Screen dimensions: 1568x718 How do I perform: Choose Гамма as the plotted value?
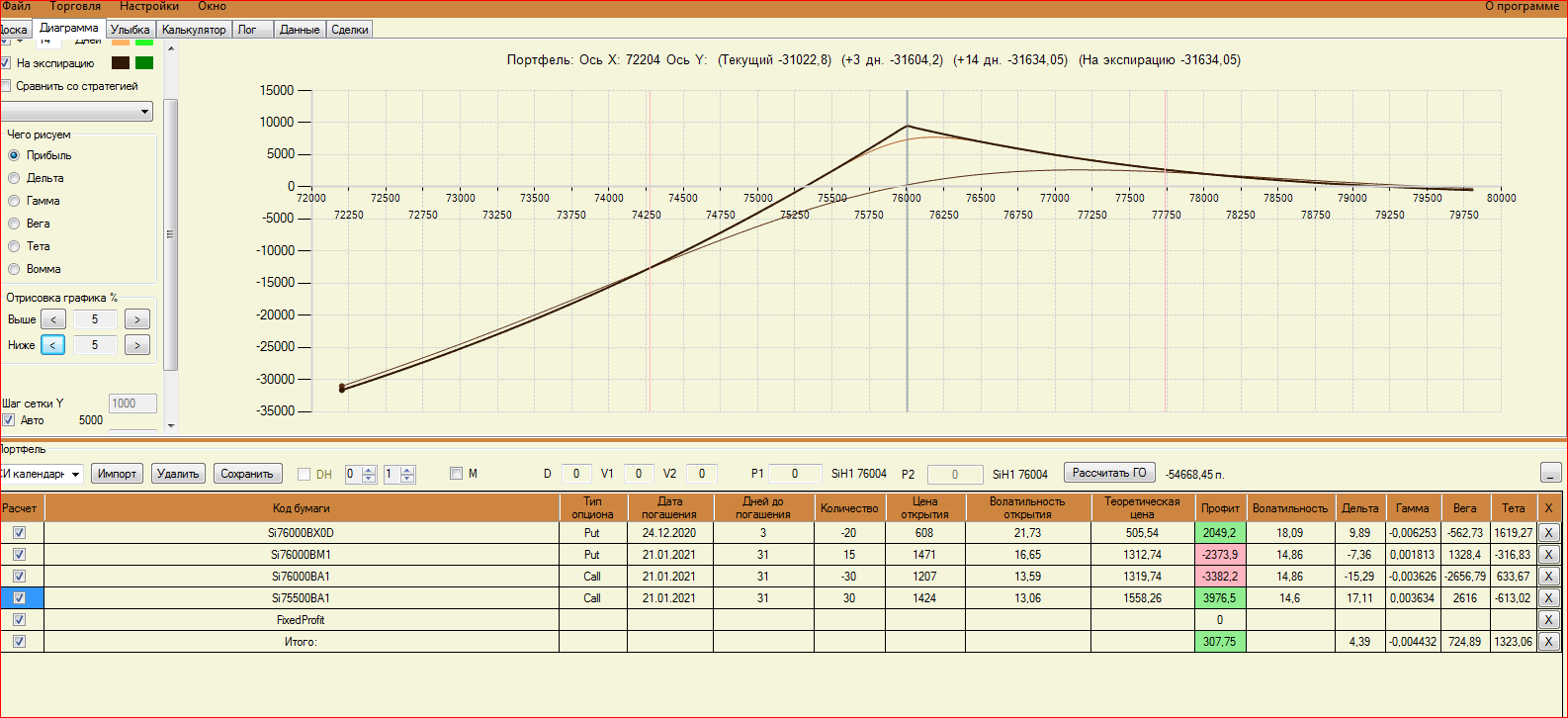tap(14, 201)
